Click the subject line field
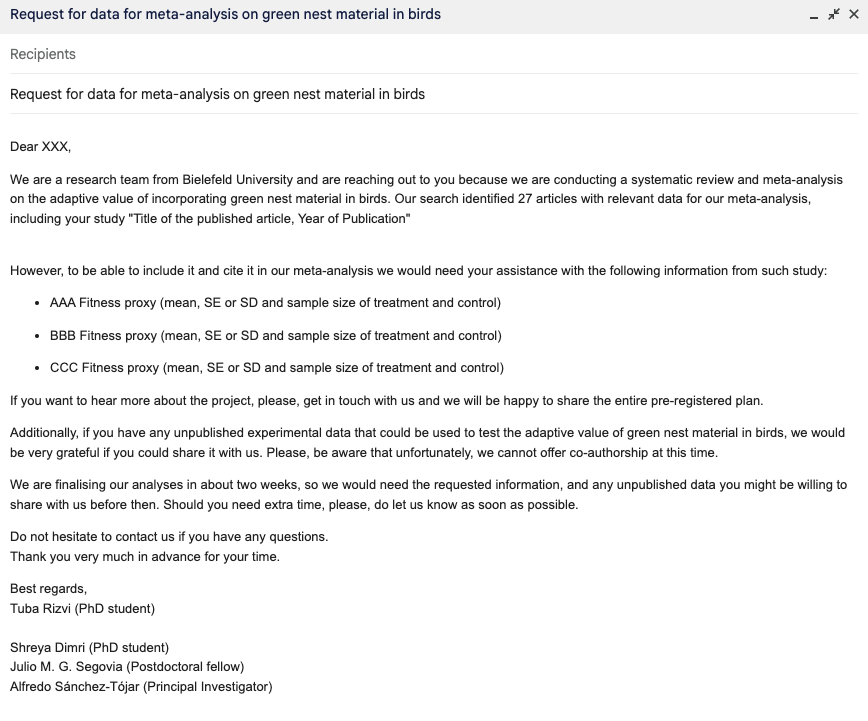 point(217,94)
